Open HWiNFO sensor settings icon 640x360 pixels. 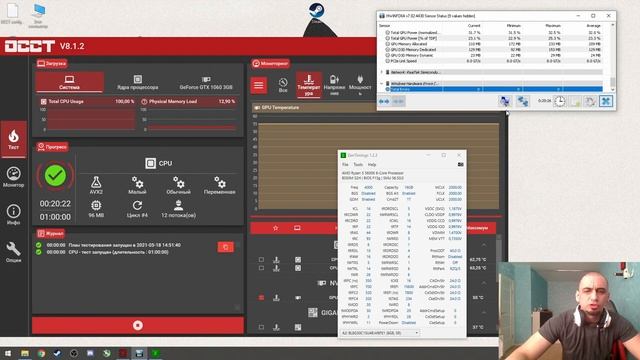tap(590, 101)
